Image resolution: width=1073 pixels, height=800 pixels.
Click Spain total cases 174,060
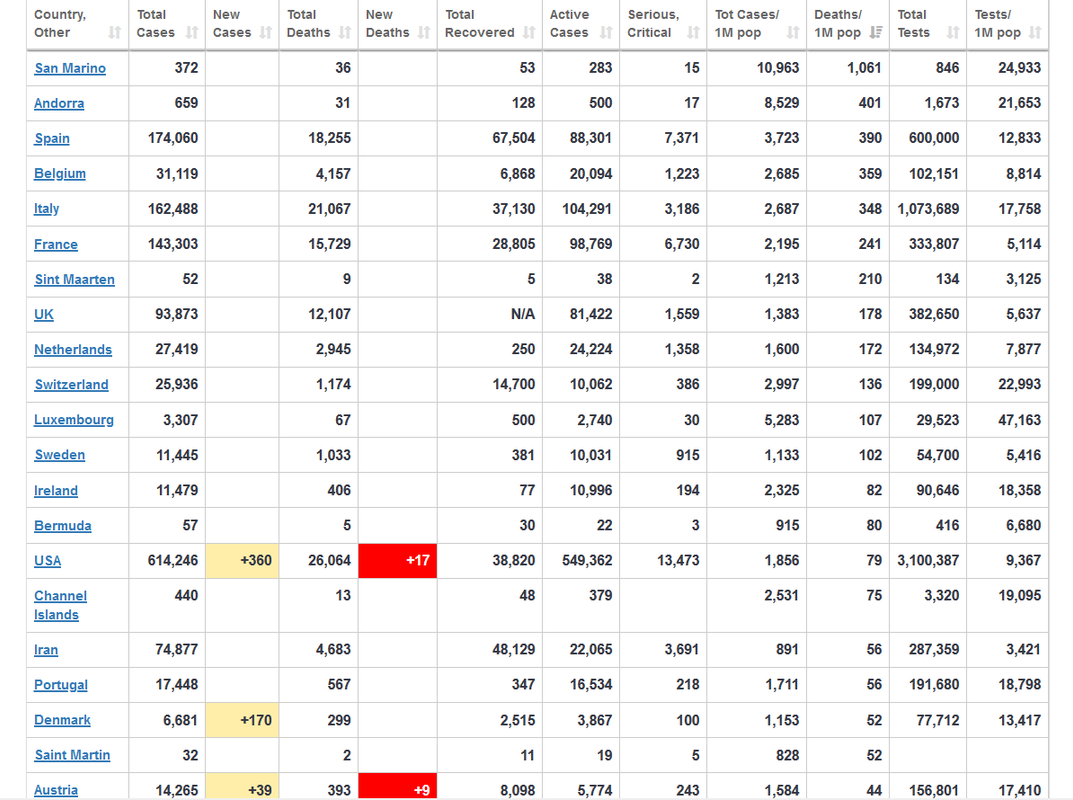[173, 138]
